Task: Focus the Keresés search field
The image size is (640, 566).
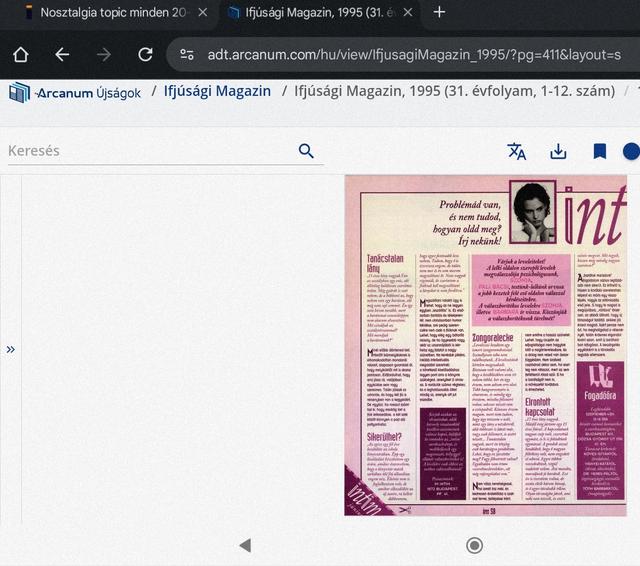Action: (150, 151)
